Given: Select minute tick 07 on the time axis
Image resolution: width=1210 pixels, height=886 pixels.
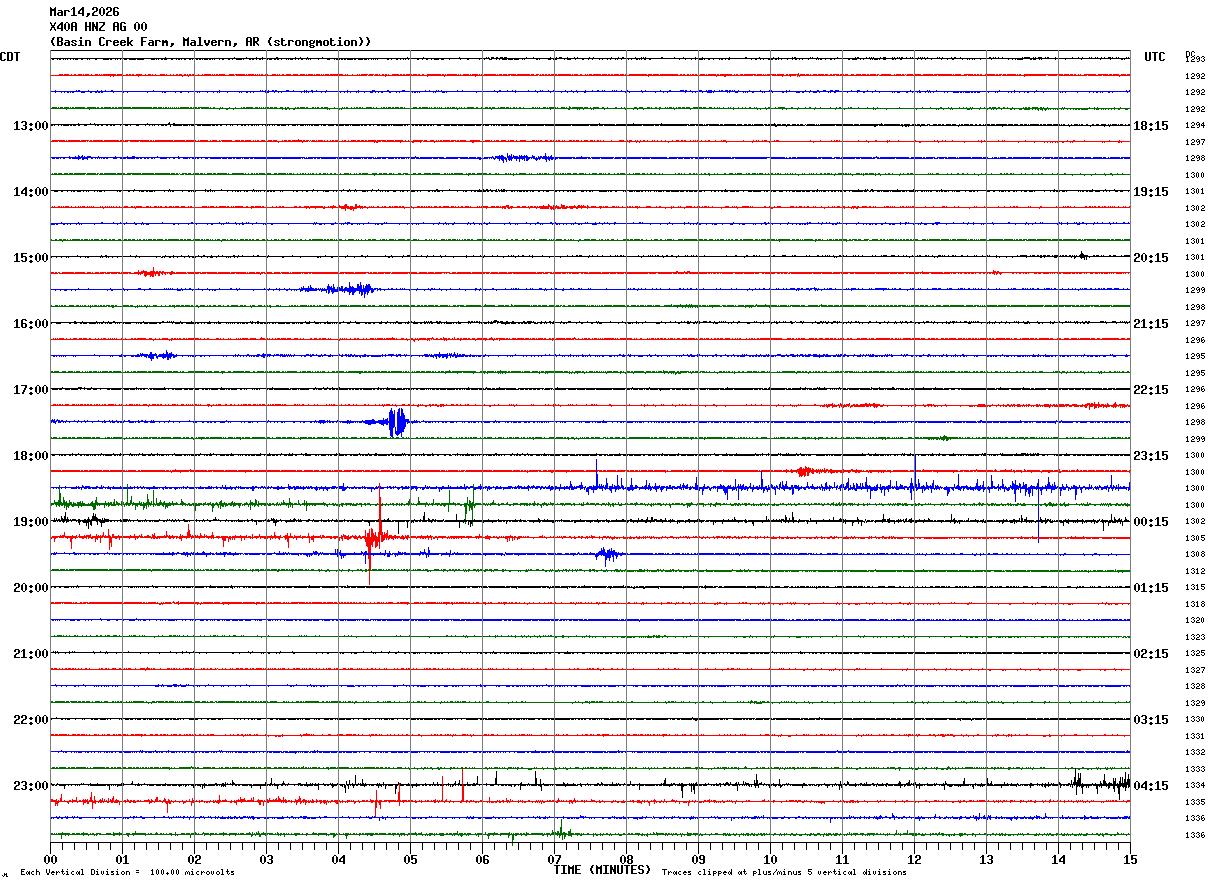Looking at the screenshot, I should click(x=554, y=859).
